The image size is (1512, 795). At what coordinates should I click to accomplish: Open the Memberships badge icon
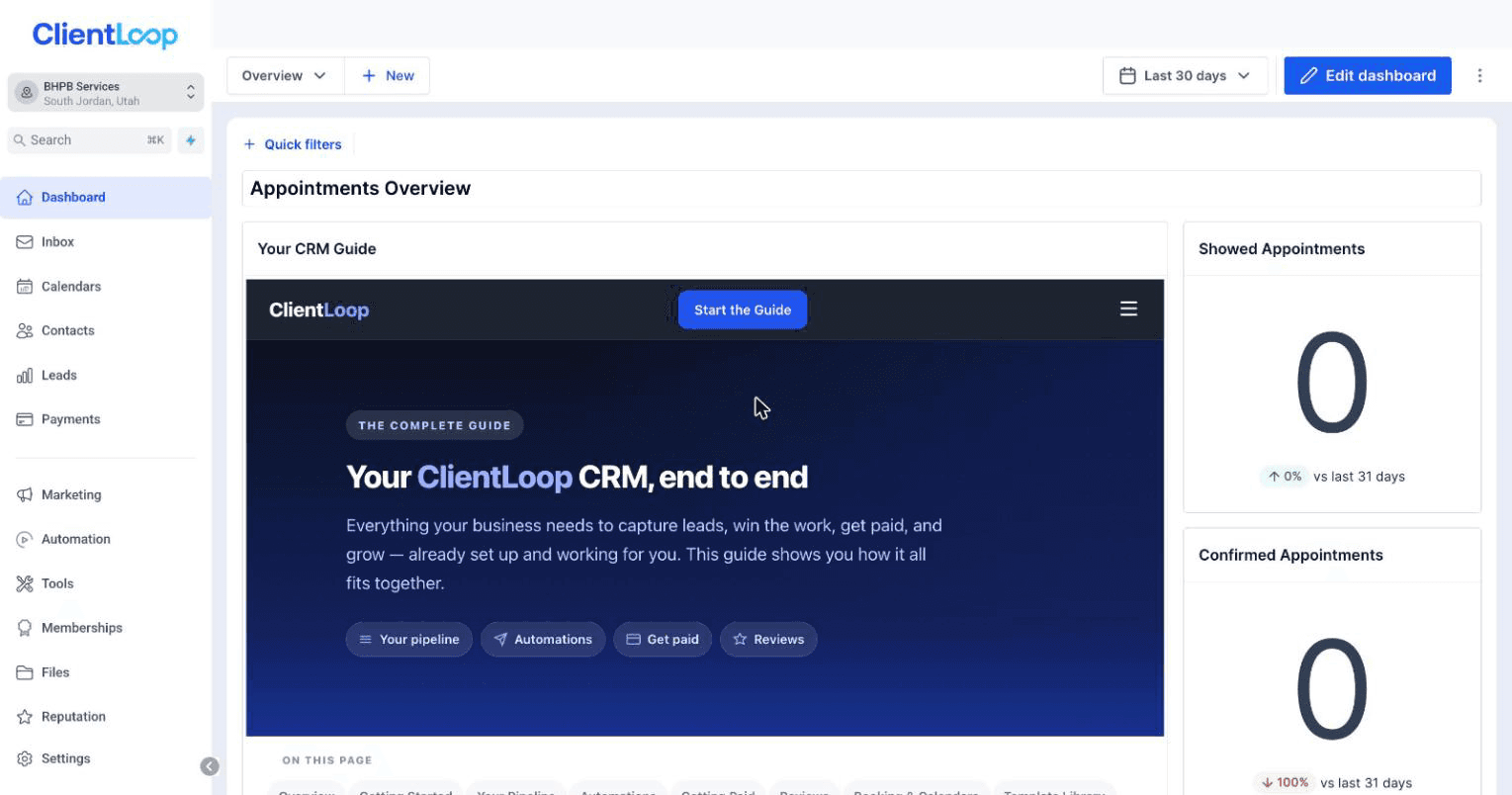(25, 628)
